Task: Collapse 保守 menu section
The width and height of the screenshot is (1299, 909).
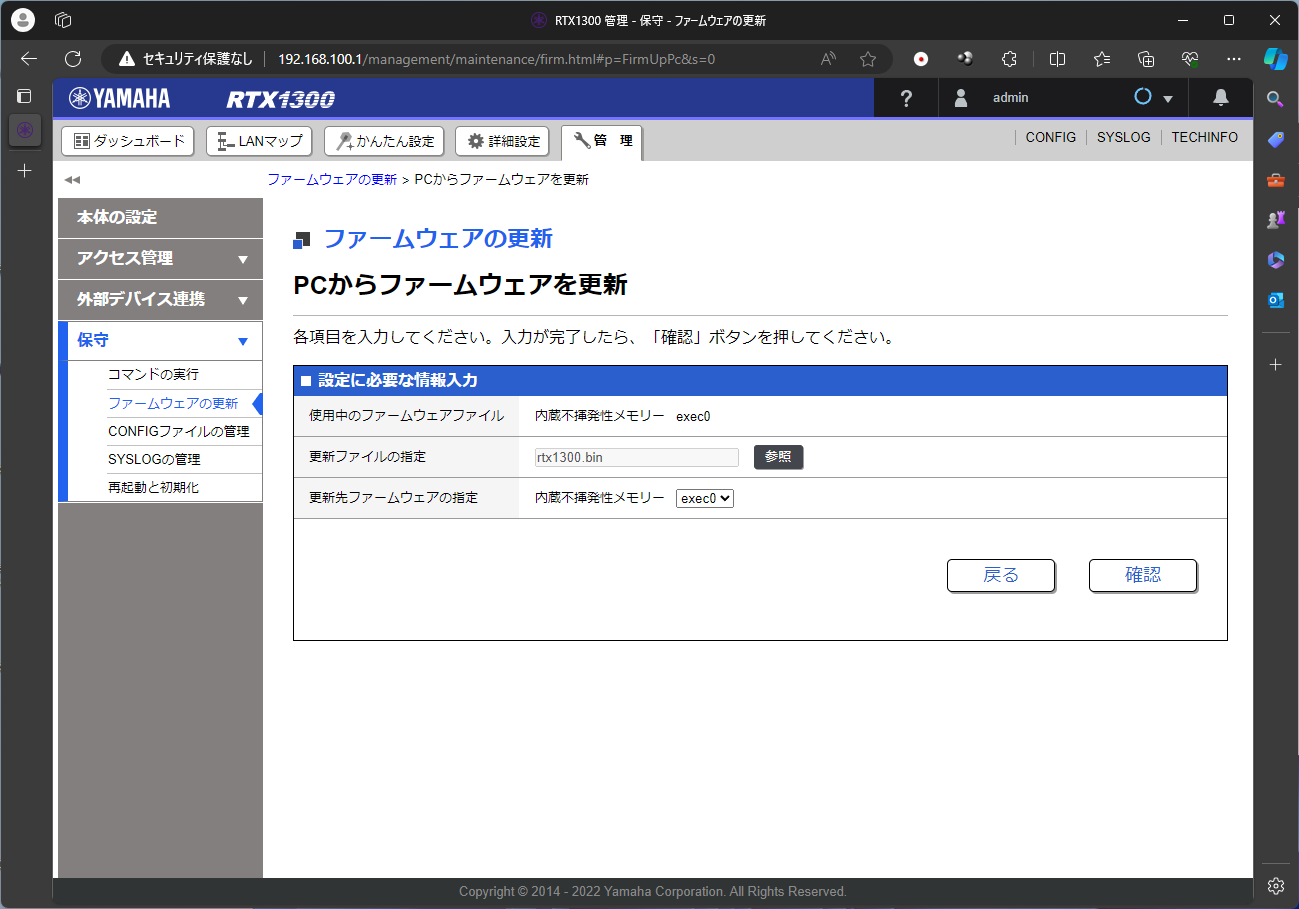Action: [160, 340]
